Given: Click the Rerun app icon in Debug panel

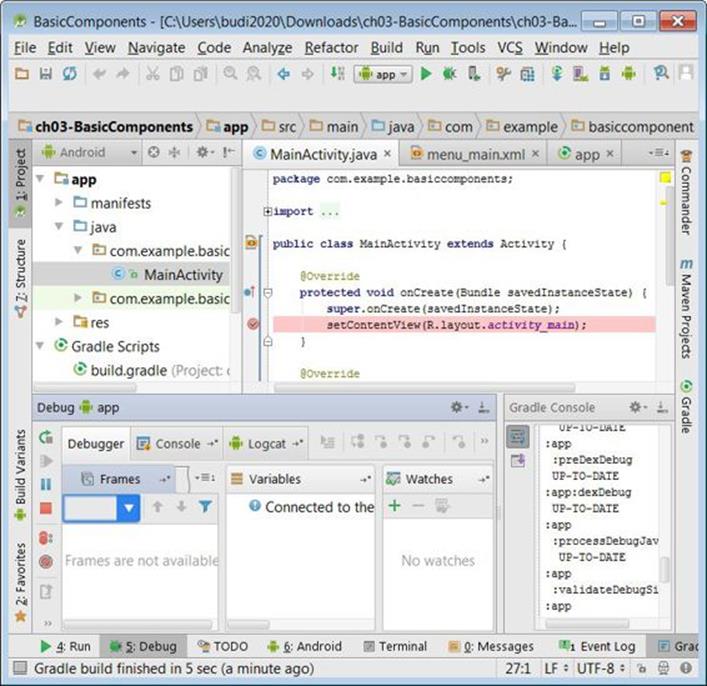Looking at the screenshot, I should (46, 437).
